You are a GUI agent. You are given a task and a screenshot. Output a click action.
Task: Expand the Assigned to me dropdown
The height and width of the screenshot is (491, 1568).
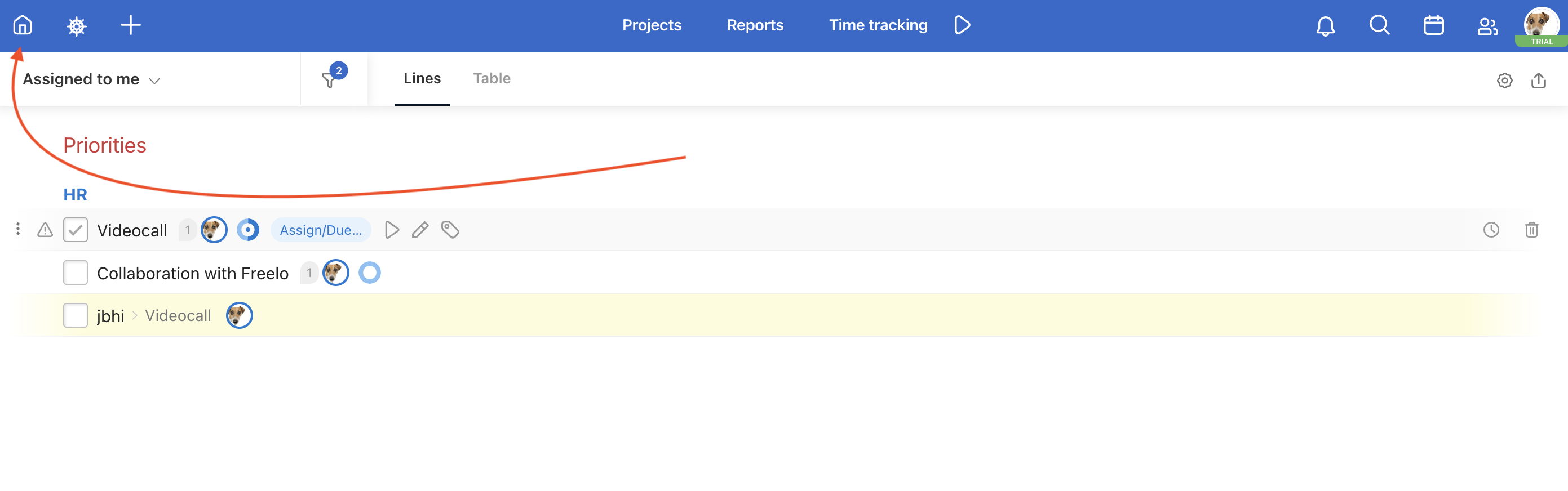pos(92,79)
